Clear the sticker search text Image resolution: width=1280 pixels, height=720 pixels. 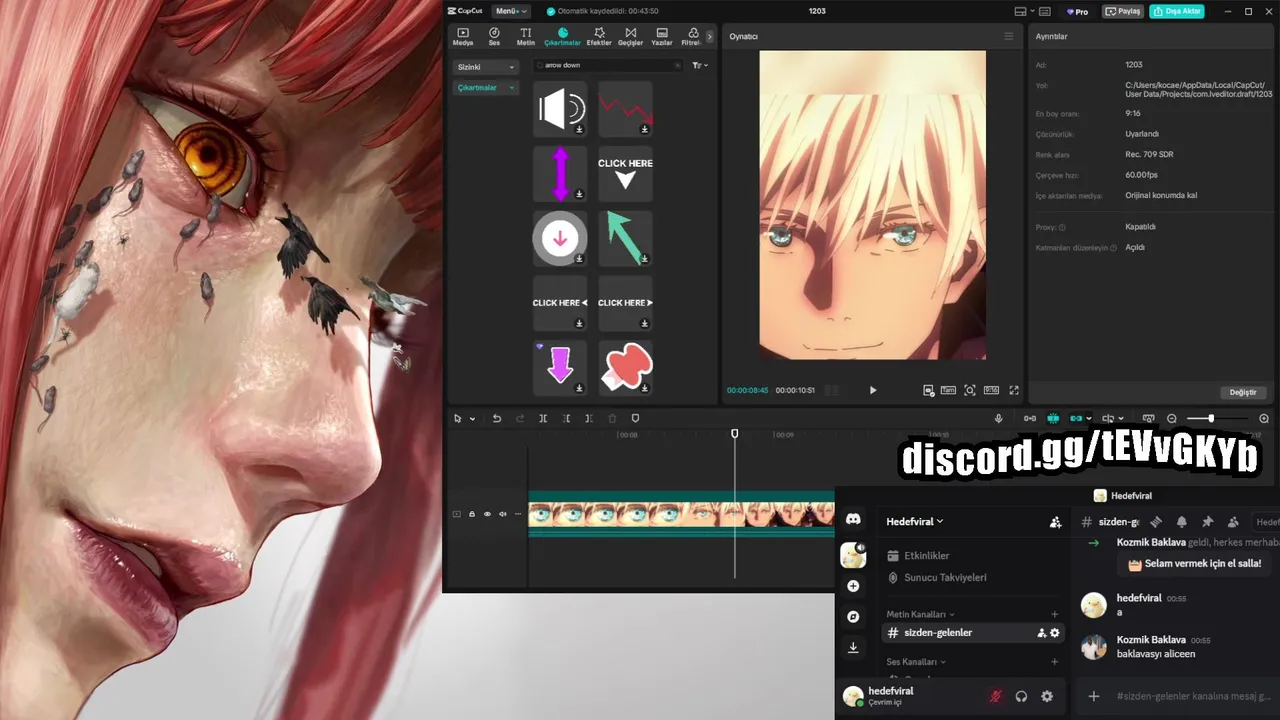point(677,65)
